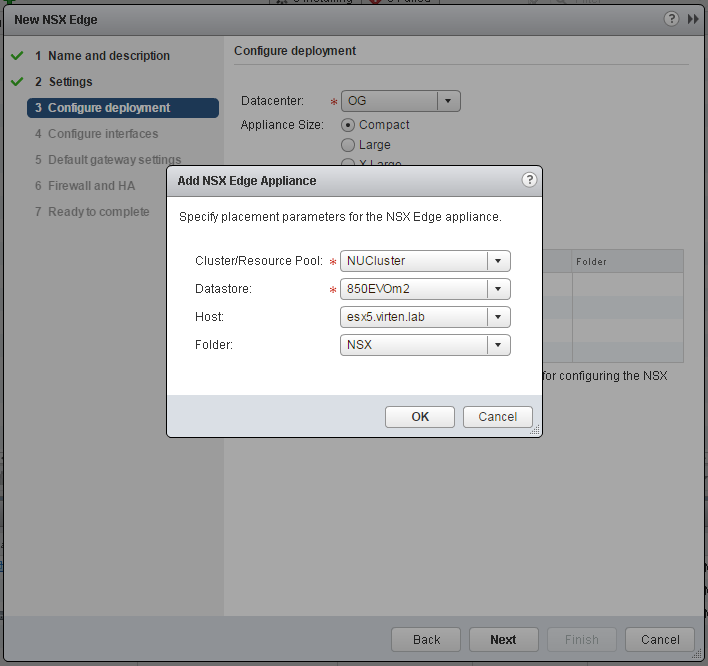The height and width of the screenshot is (666, 708).
Task: Click the 'New NSX Edge' window title
Action: [56, 20]
